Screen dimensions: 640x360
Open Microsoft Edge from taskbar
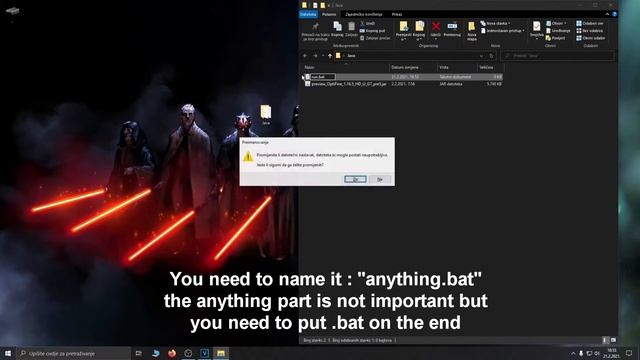pos(156,353)
